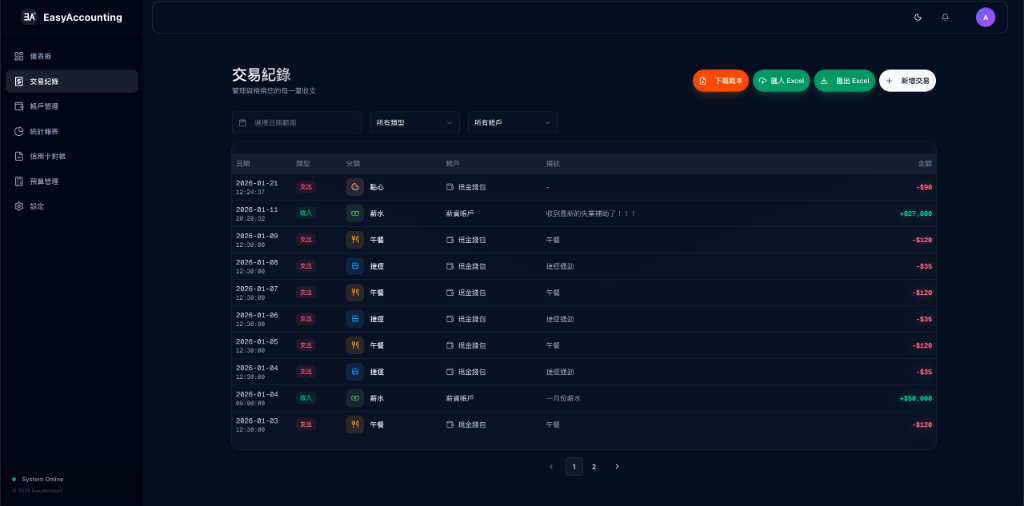Image resolution: width=1024 pixels, height=506 pixels.
Task: Go to the previous page with the left arrow
Action: pos(551,466)
